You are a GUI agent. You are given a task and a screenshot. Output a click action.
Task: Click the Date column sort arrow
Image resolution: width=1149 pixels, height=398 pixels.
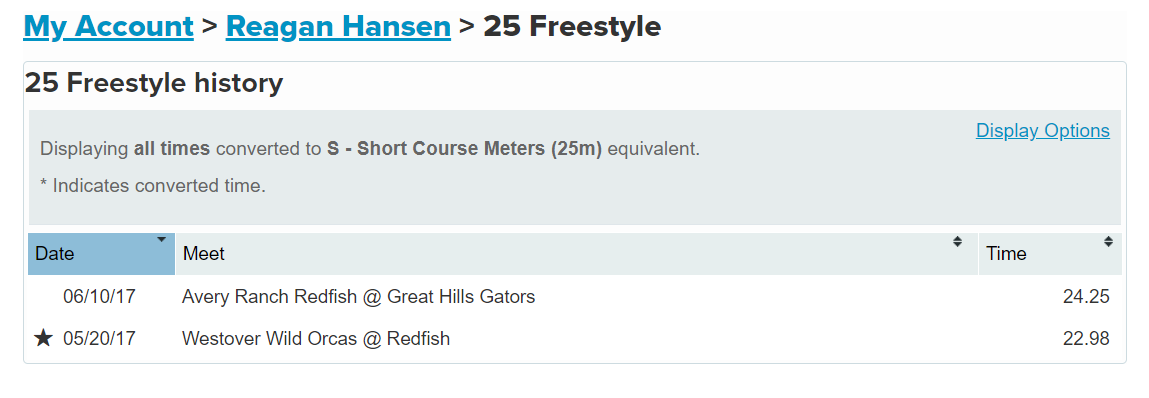pyautogui.click(x=161, y=240)
